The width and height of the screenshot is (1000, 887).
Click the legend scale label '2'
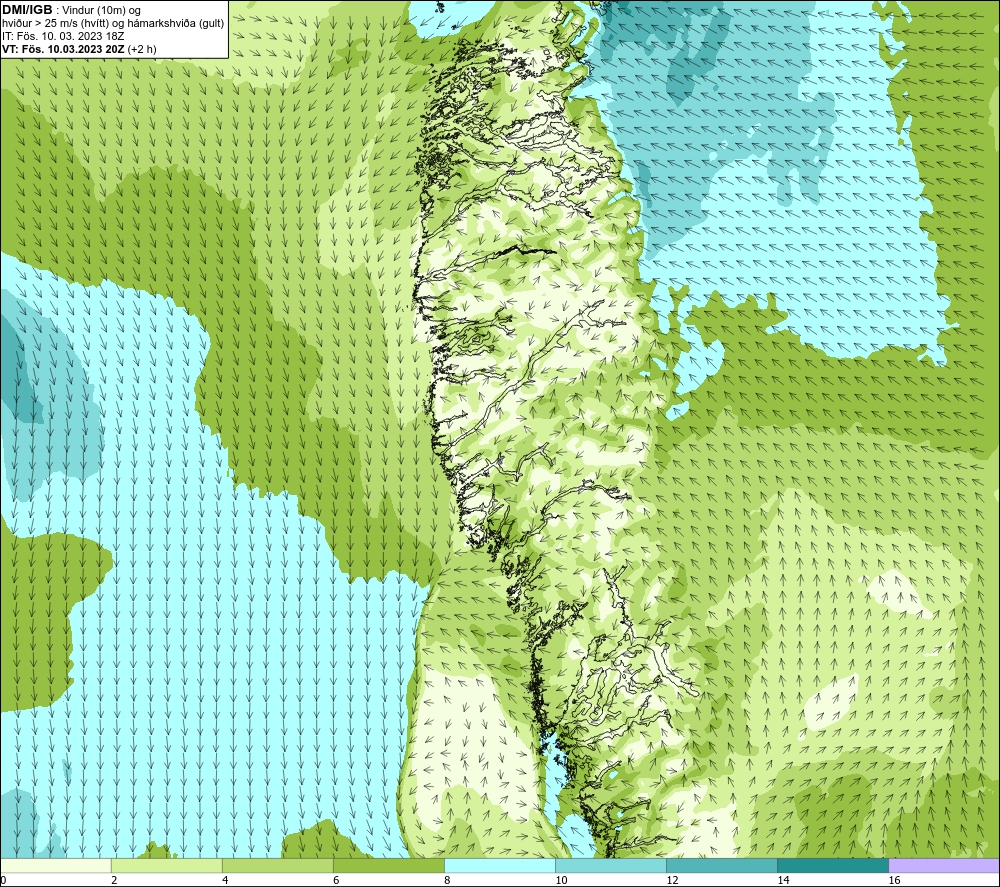[x=114, y=880]
